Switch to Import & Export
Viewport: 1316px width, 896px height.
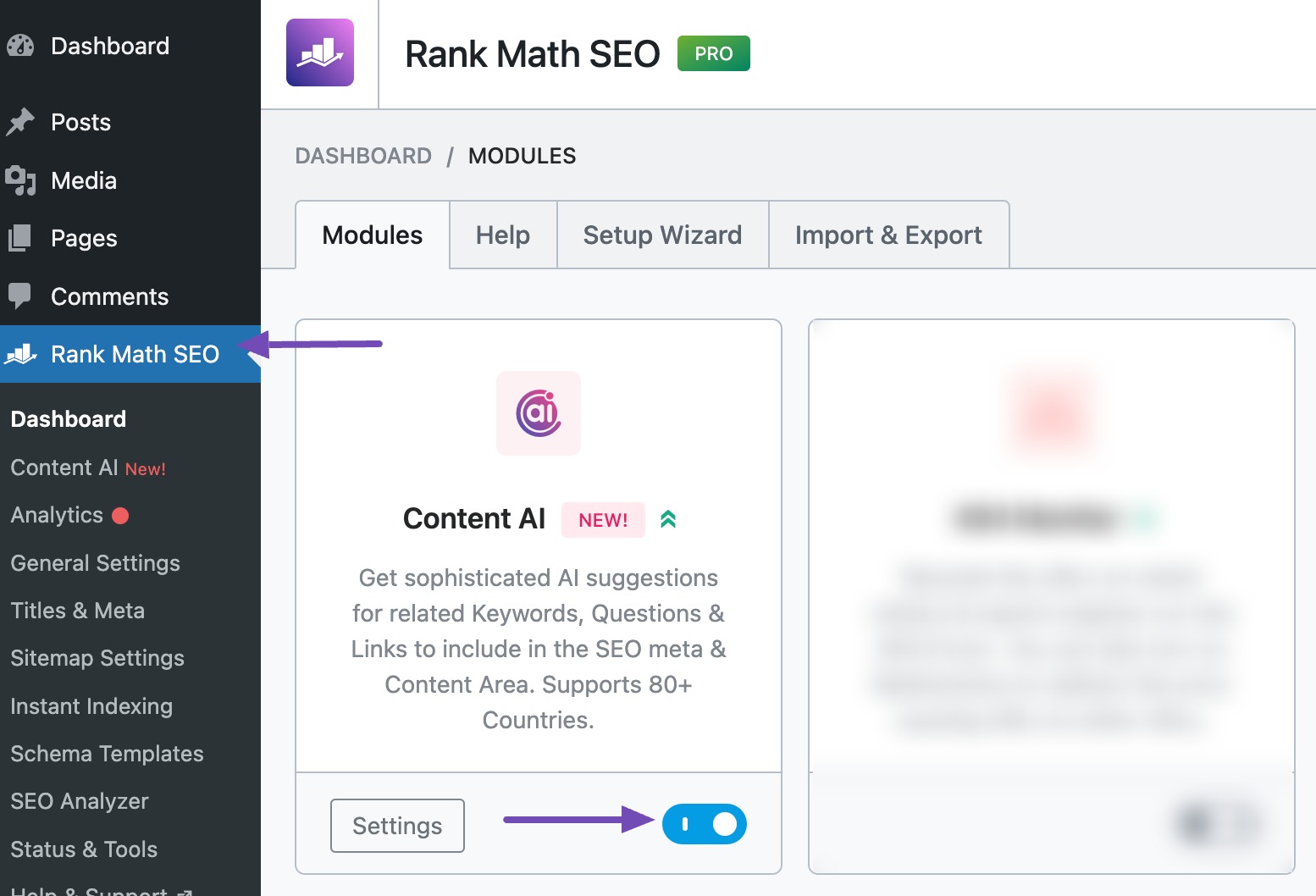pos(887,235)
